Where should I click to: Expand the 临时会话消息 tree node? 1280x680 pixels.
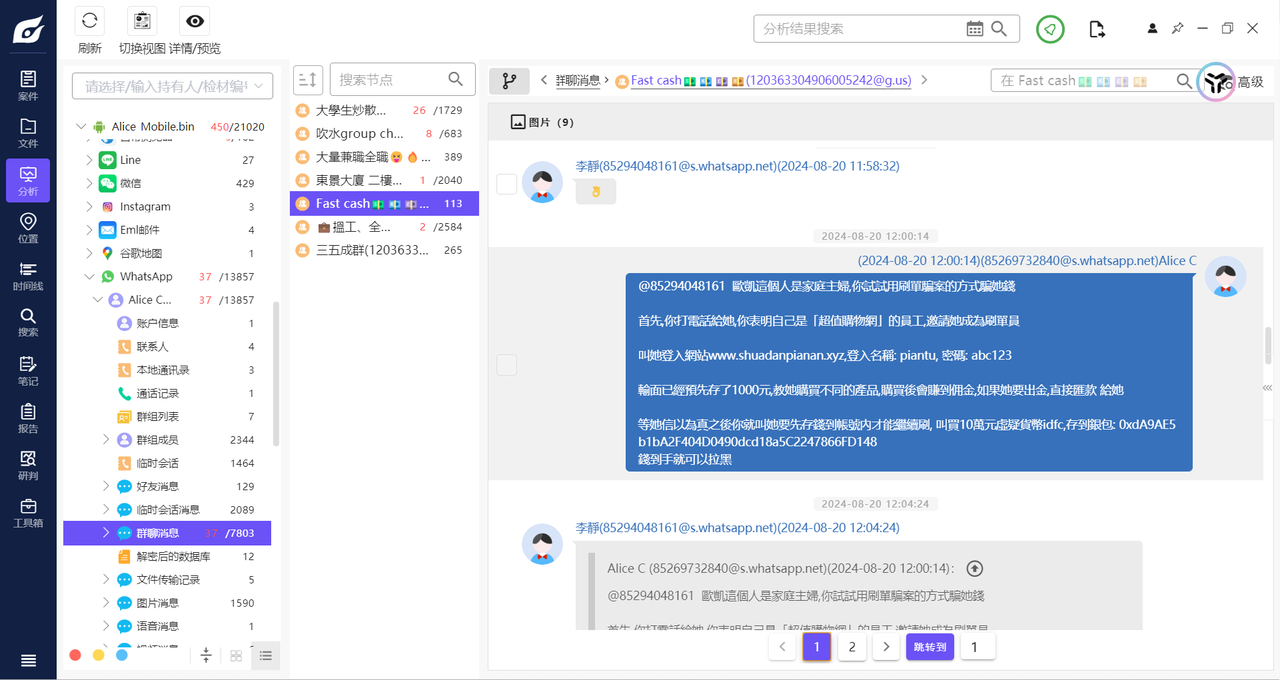click(x=106, y=510)
